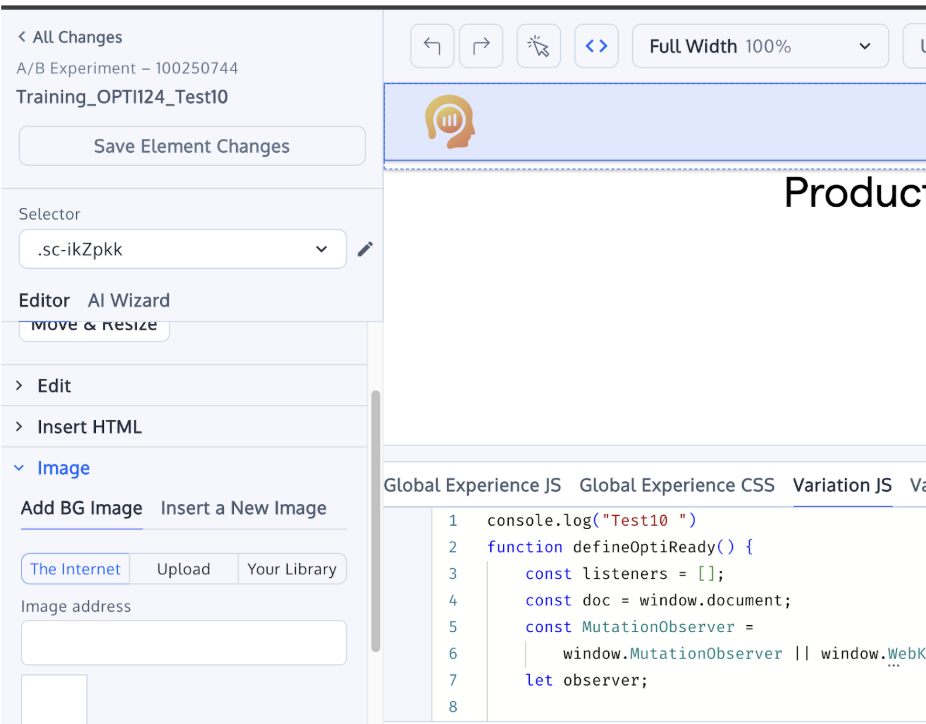Click the redo arrow icon

pyautogui.click(x=481, y=46)
